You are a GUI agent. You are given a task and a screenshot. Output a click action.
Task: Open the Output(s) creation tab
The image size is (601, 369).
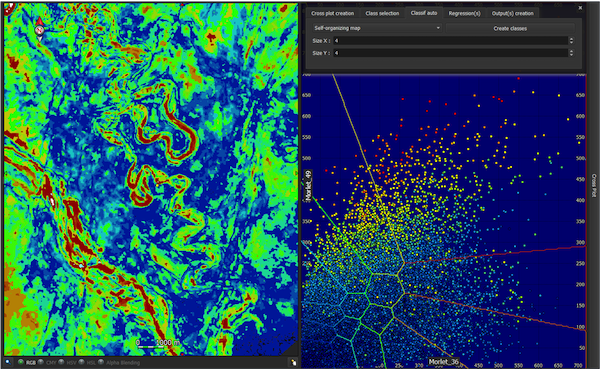(x=512, y=13)
